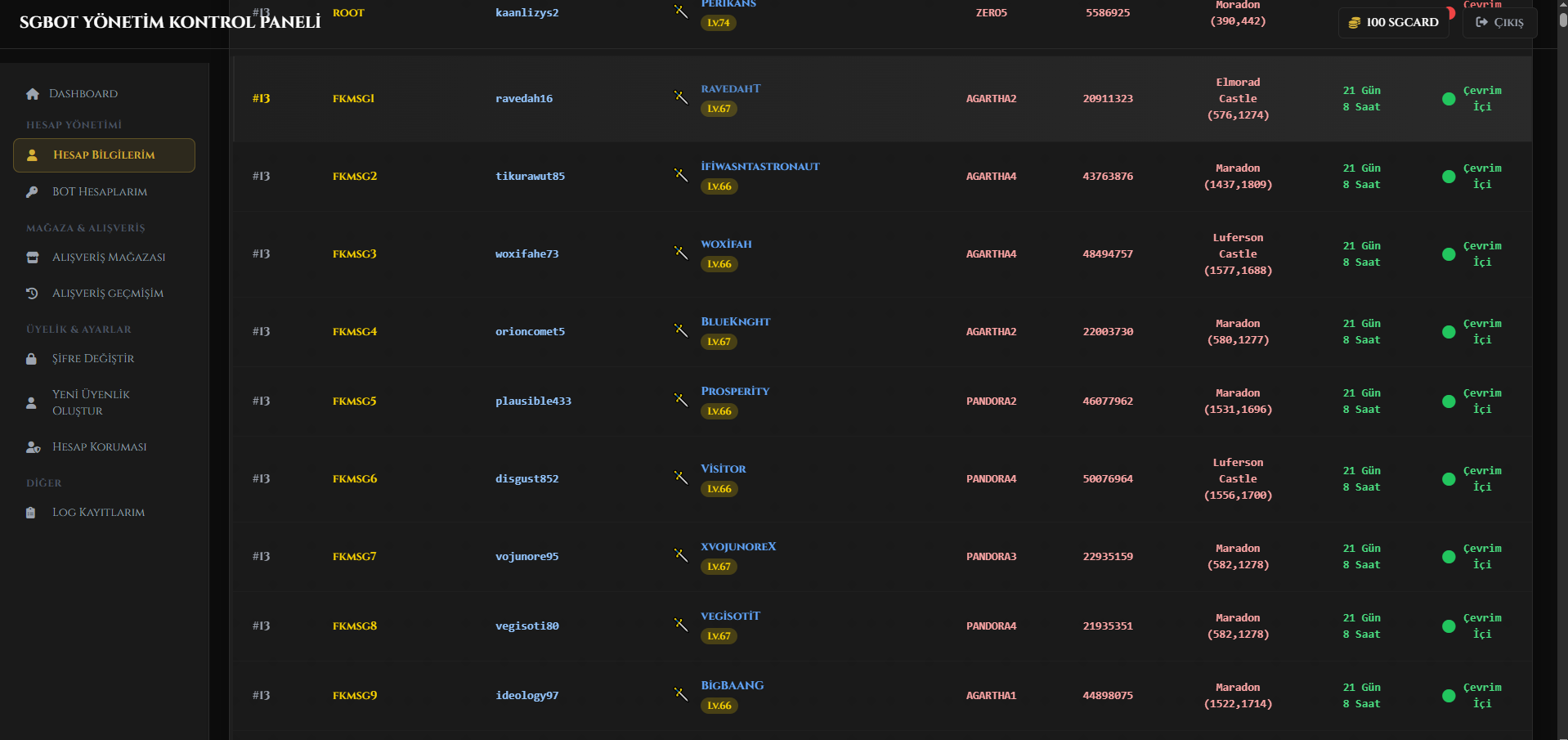Click the key icon beside Bot Hesaplarım

click(32, 192)
